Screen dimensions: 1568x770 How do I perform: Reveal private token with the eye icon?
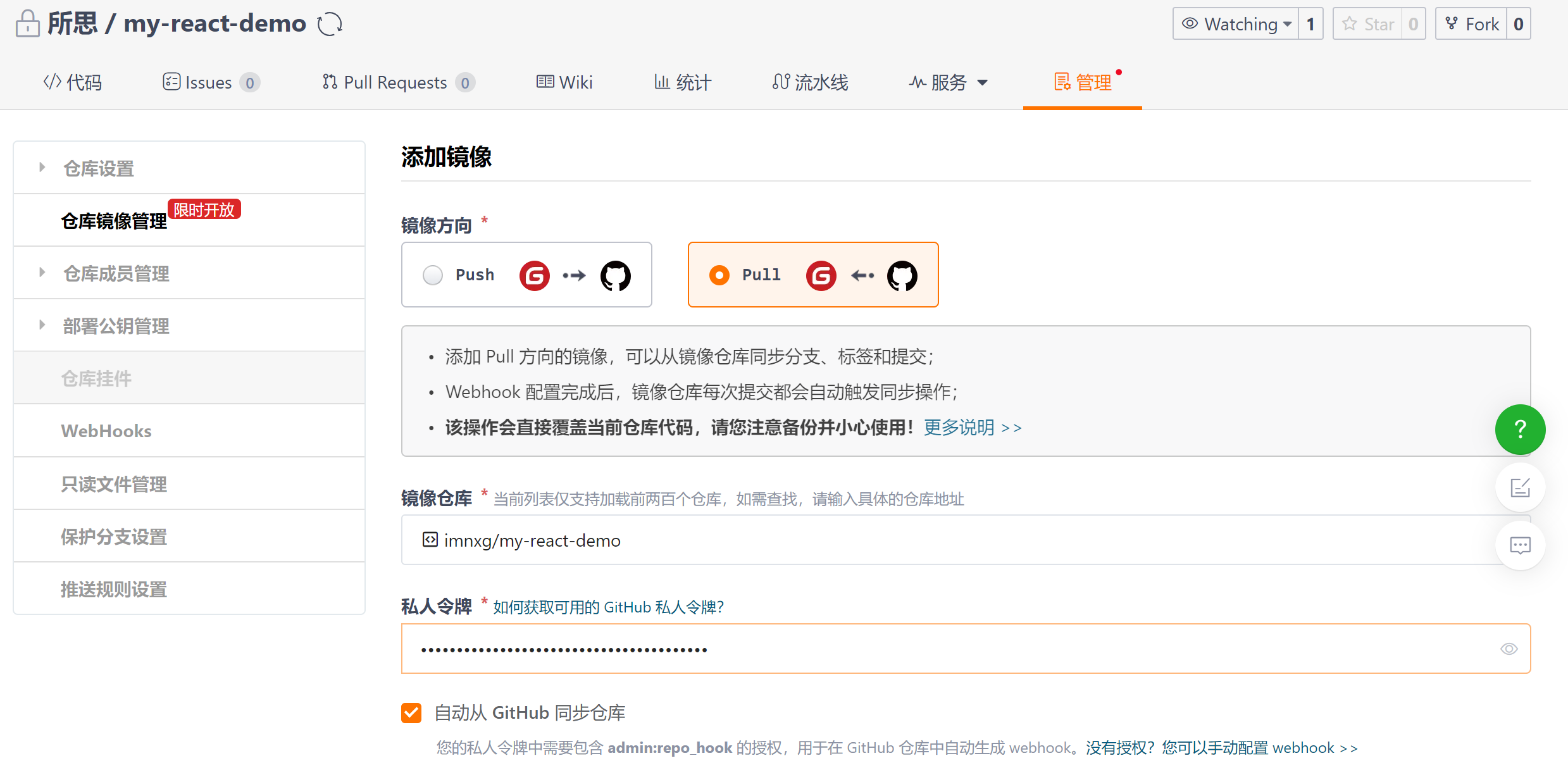tap(1509, 649)
